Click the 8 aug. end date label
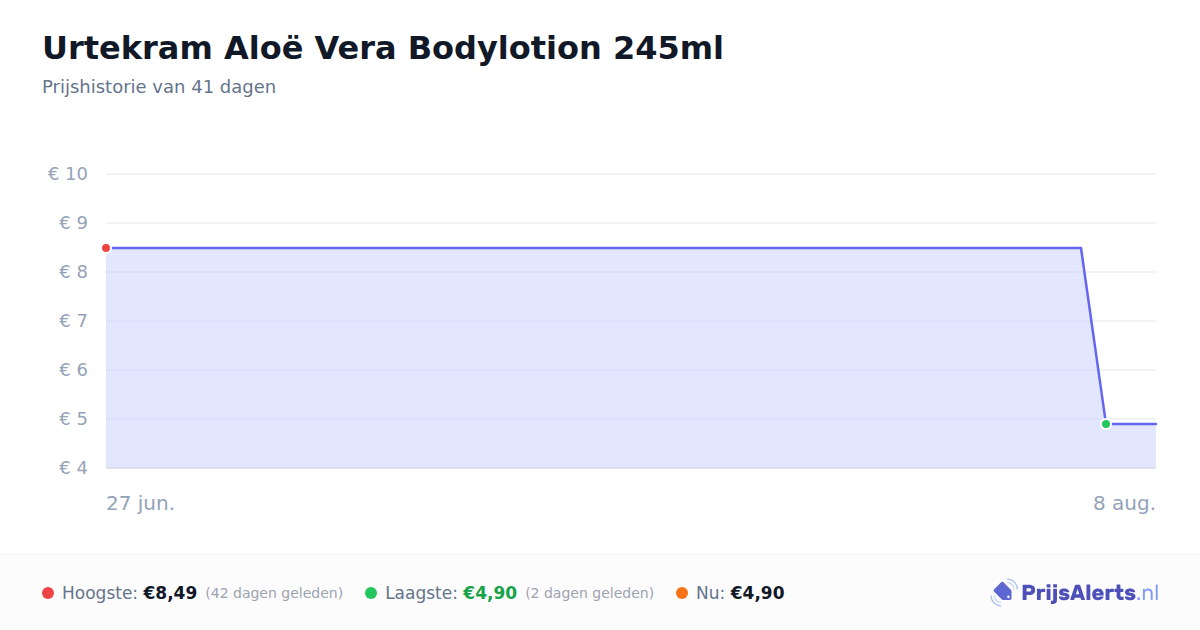The height and width of the screenshot is (630, 1200). (x=1124, y=503)
